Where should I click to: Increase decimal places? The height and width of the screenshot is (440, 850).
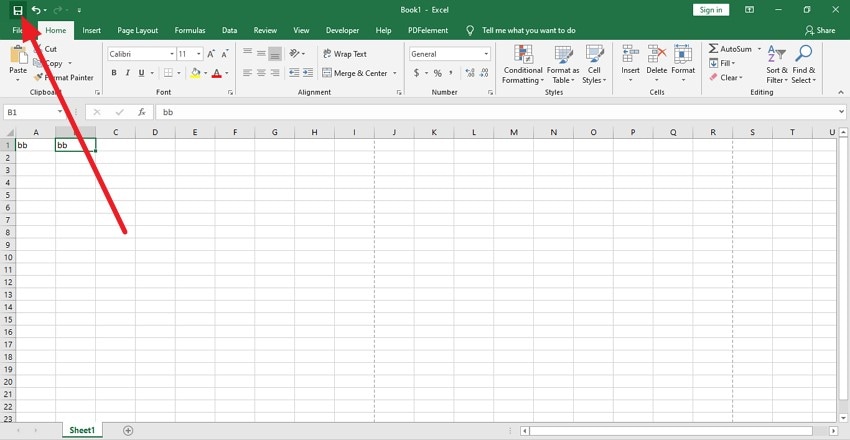pos(470,73)
